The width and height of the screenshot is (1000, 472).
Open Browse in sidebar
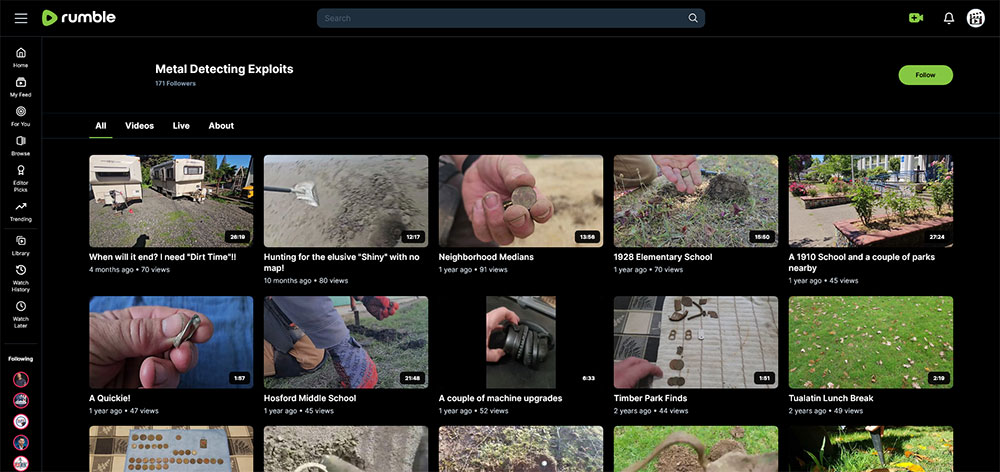coord(20,145)
